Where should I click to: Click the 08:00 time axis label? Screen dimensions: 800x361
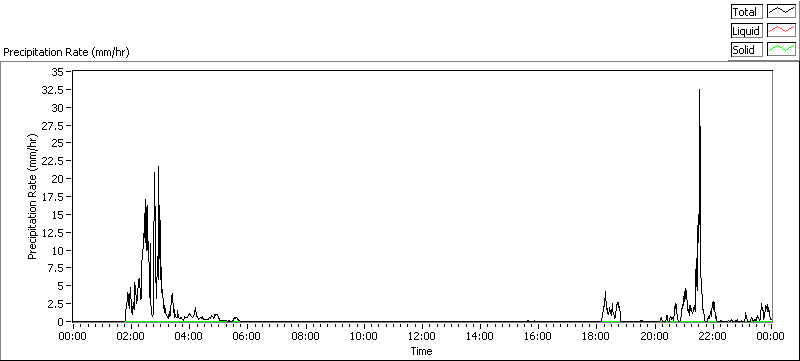point(306,337)
